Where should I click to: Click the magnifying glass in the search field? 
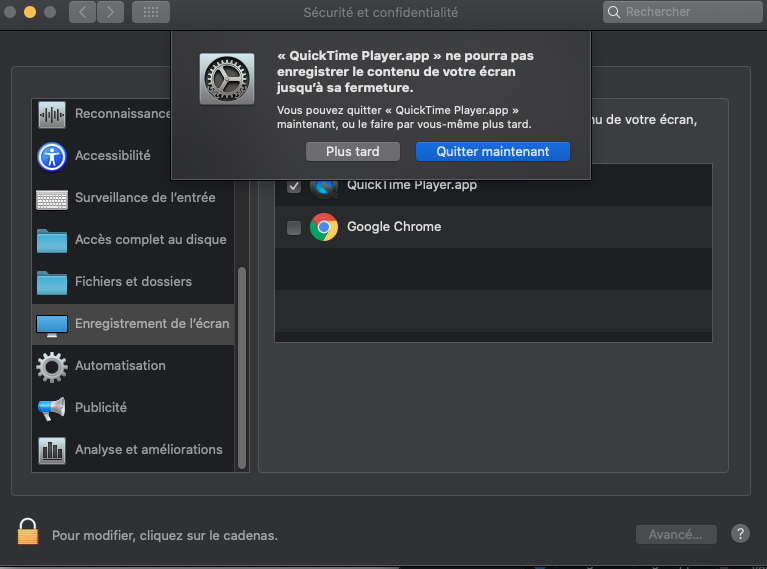pyautogui.click(x=614, y=12)
